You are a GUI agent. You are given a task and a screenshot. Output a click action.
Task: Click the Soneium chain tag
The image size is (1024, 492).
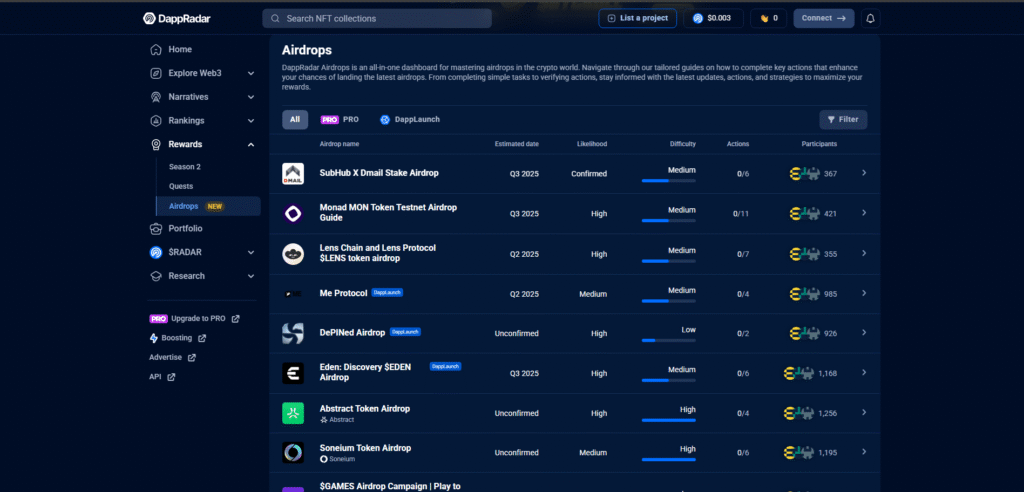(x=338, y=459)
